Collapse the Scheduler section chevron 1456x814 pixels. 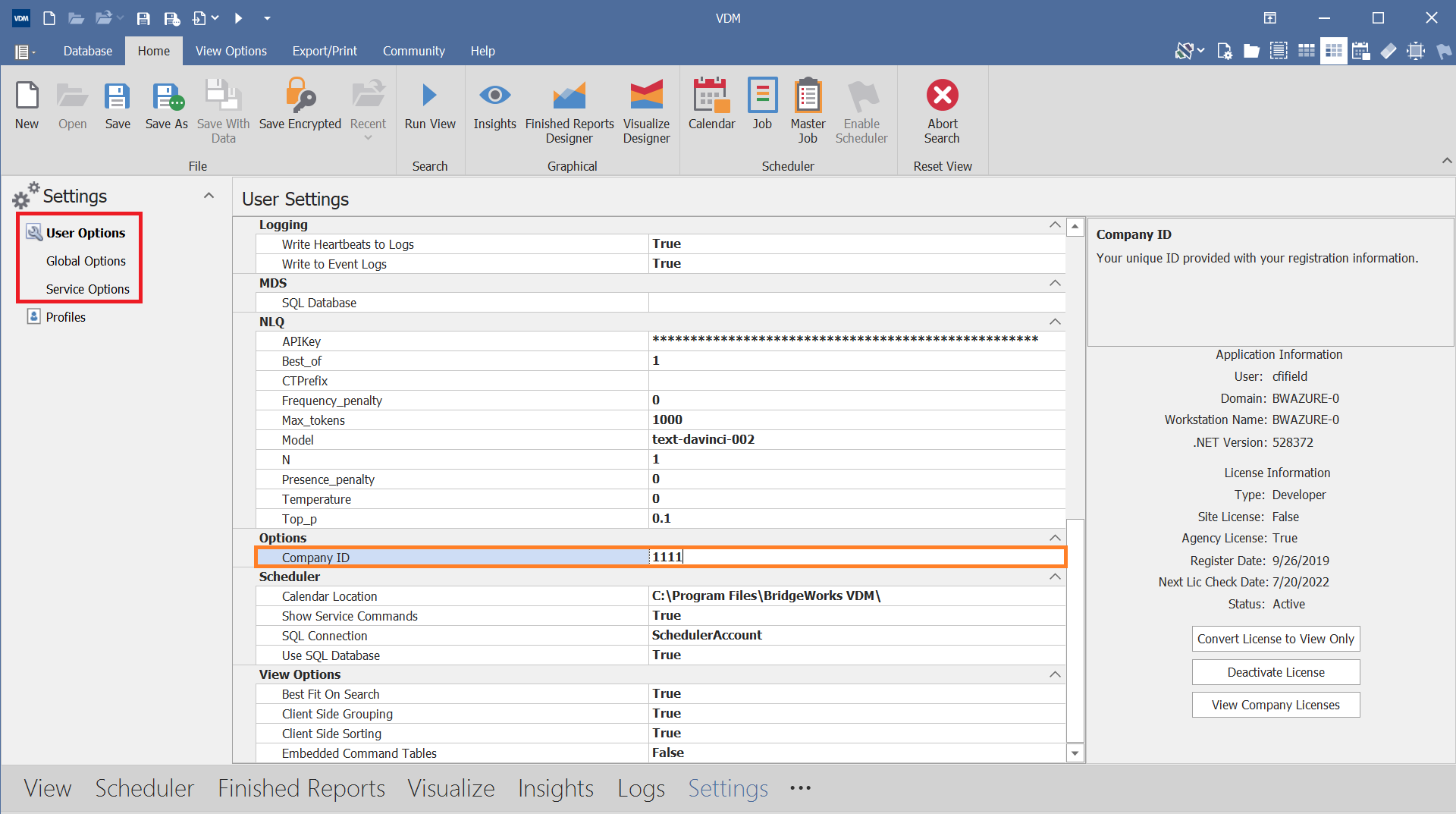click(1054, 577)
